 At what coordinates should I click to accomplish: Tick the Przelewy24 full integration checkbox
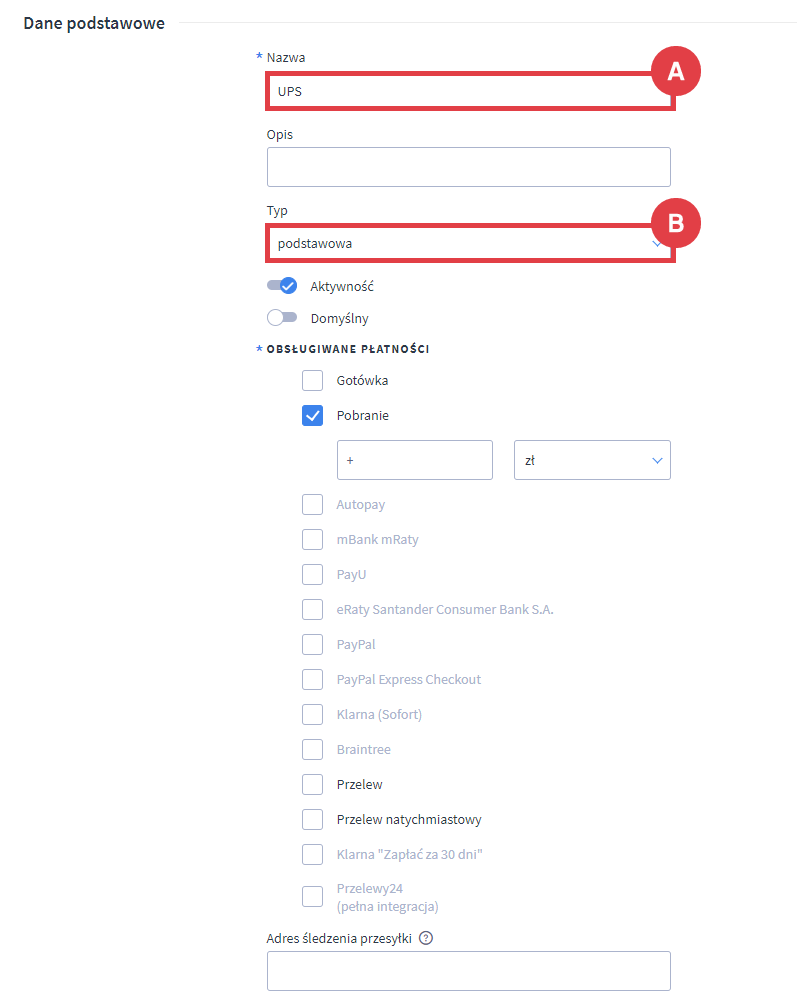tap(312, 897)
